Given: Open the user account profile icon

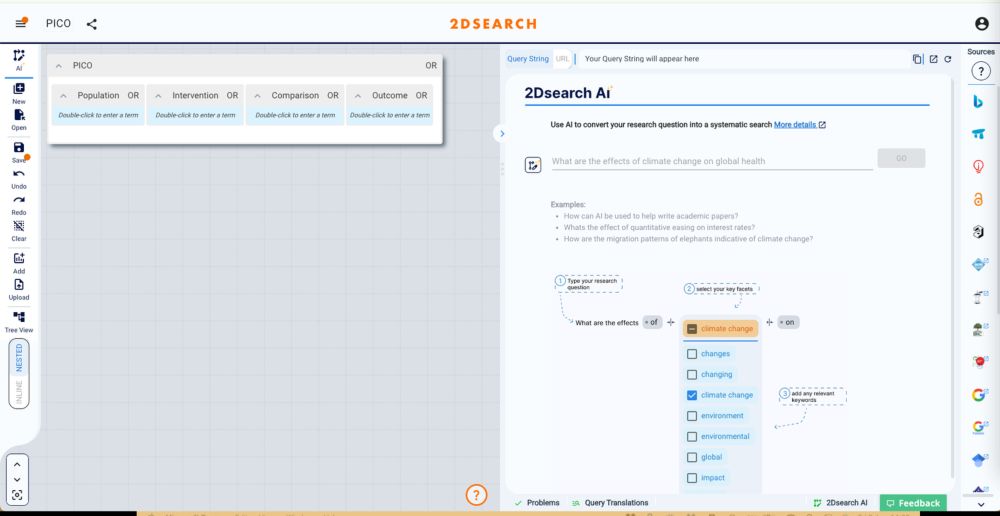Looking at the screenshot, I should point(982,24).
